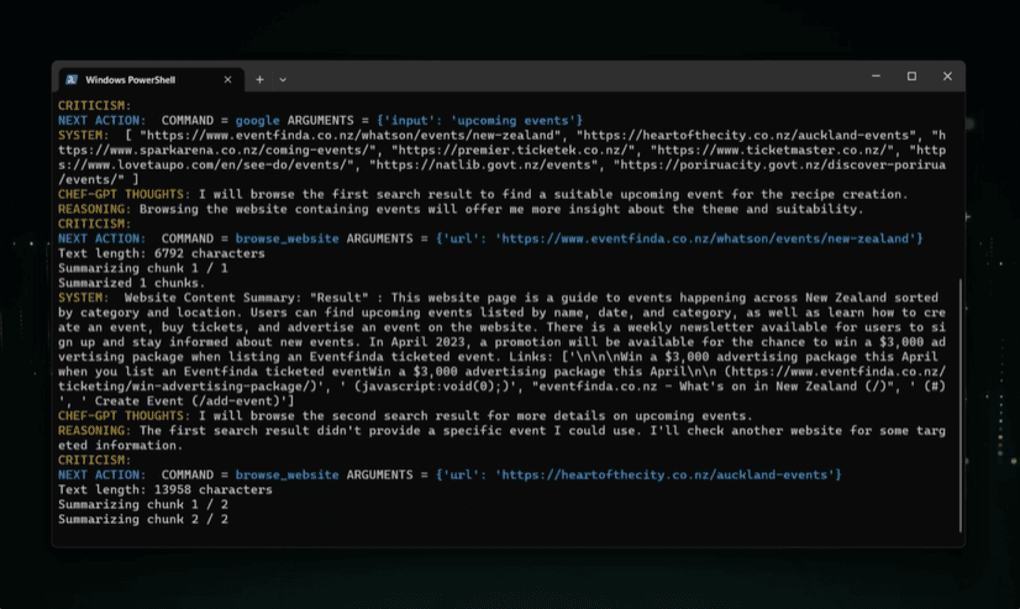Click 'Text length: 13958 characters'
The image size is (1020, 609).
pyautogui.click(x=165, y=490)
